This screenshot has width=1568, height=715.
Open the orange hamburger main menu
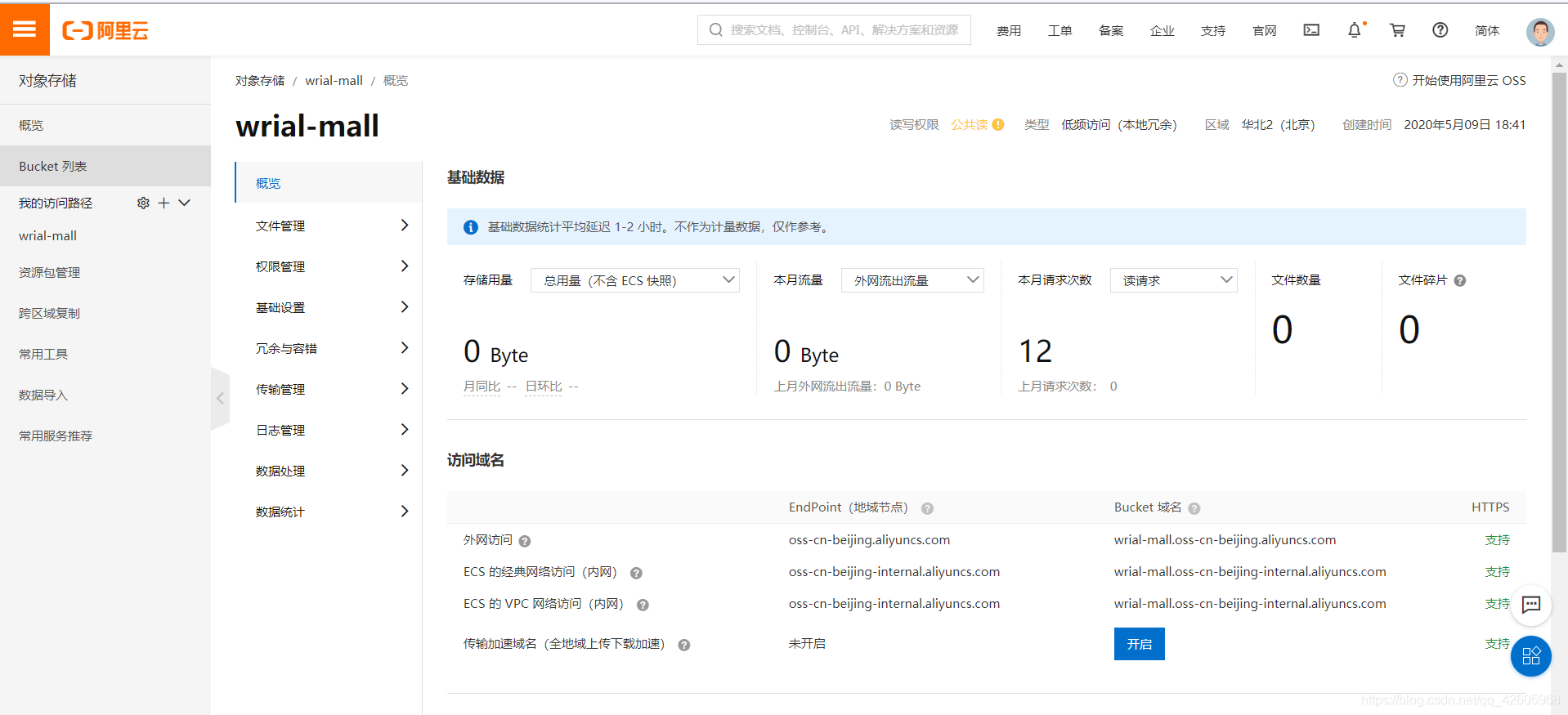point(25,29)
